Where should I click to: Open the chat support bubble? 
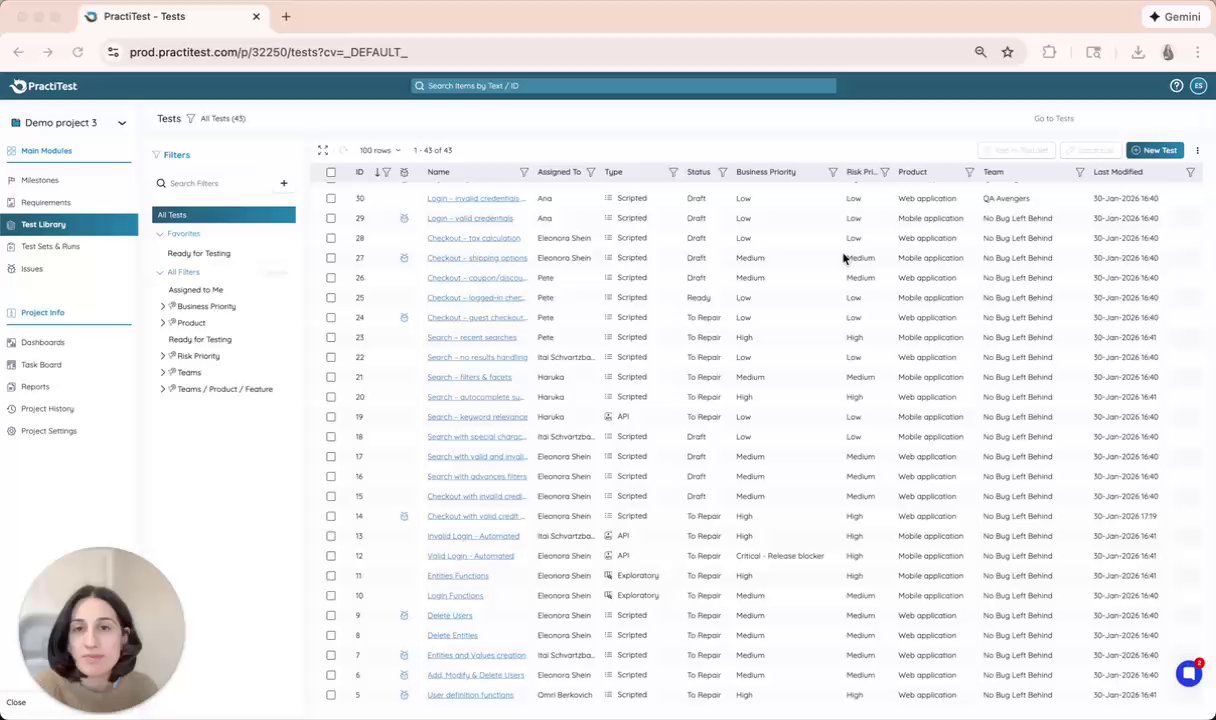(1188, 673)
